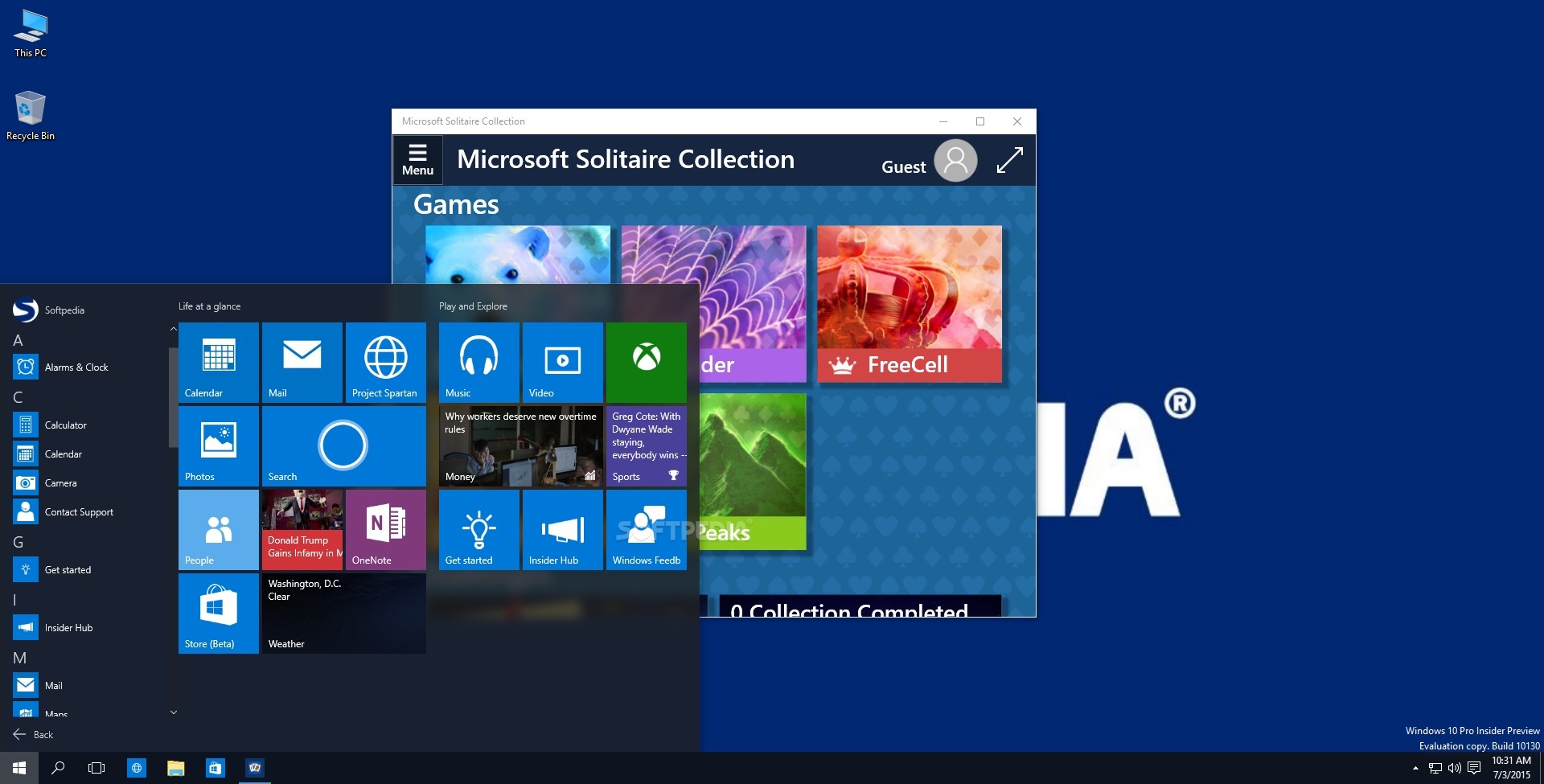Open taskbar Search magnifier

pos(58,768)
